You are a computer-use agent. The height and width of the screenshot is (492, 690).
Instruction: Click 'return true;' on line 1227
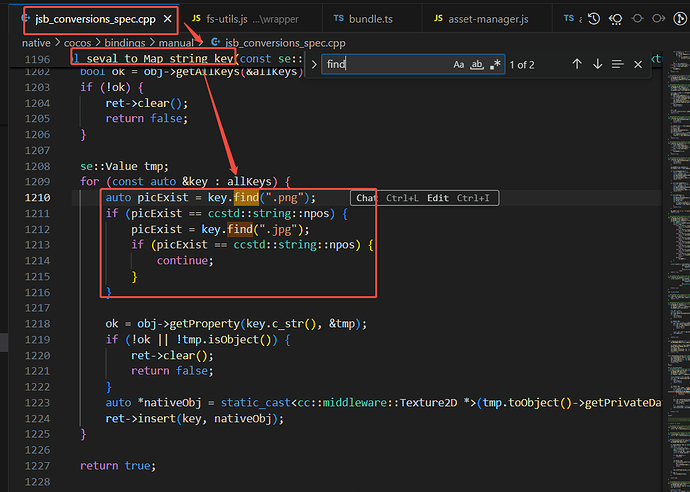[118, 466]
